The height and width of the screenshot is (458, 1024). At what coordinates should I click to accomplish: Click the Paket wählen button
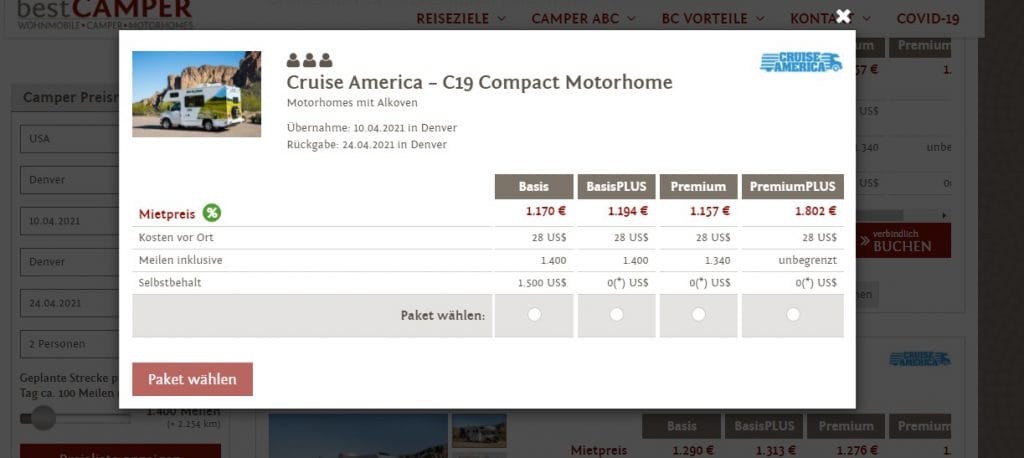point(192,379)
